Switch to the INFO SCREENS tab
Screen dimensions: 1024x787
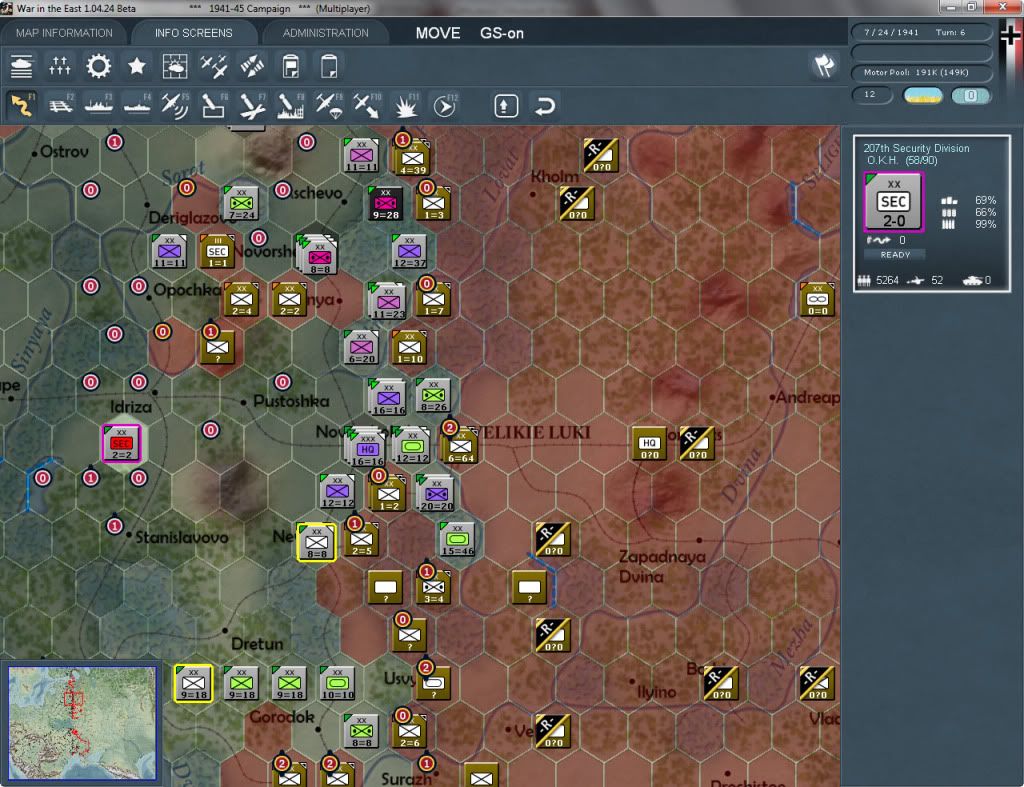193,33
